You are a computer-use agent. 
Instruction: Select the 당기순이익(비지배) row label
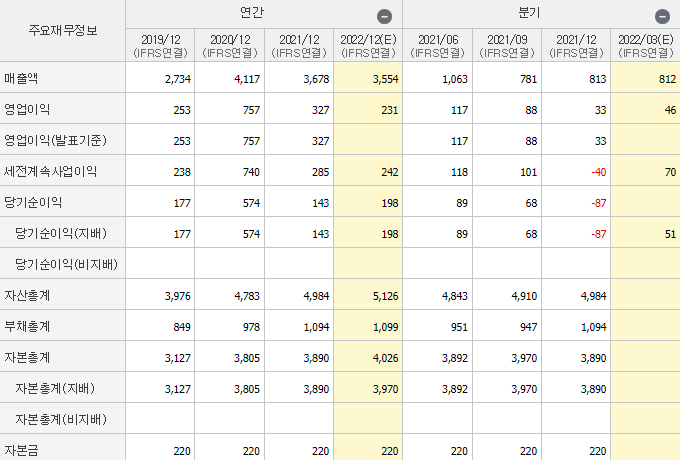(x=66, y=264)
